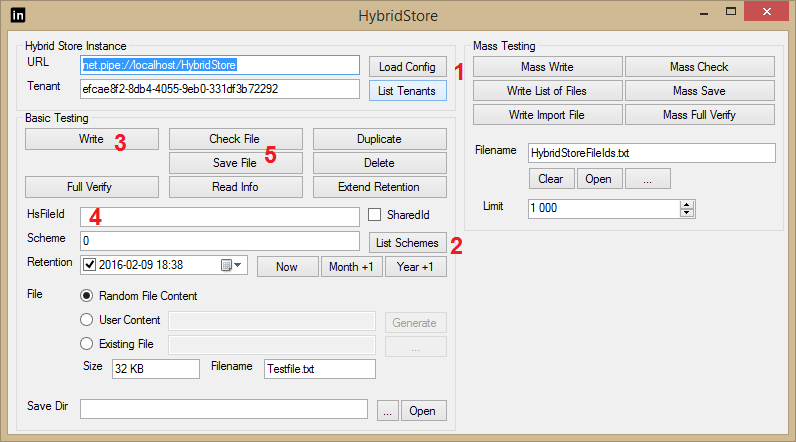Viewport: 796px width, 442px height.
Task: Click the HybridStore app icon in title bar
Action: 18,15
